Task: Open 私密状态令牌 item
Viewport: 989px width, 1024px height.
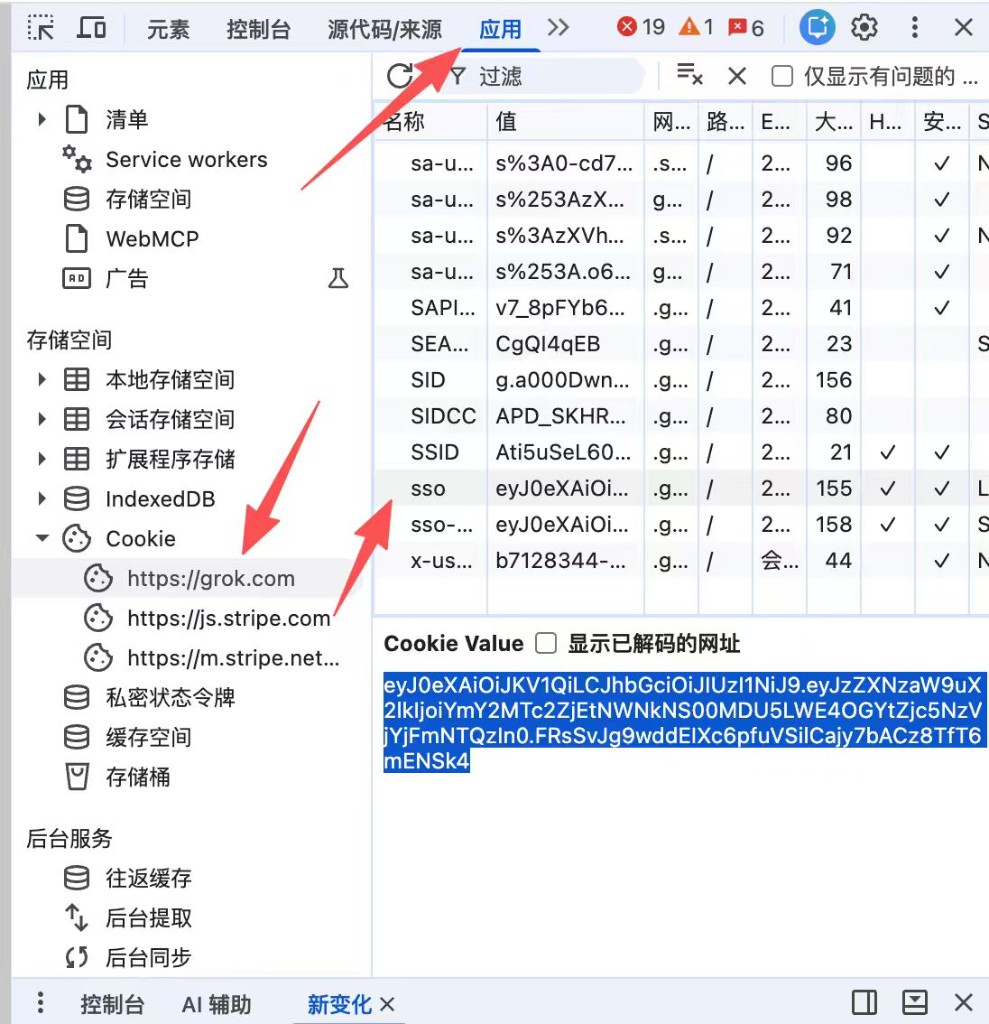Action: pos(170,697)
